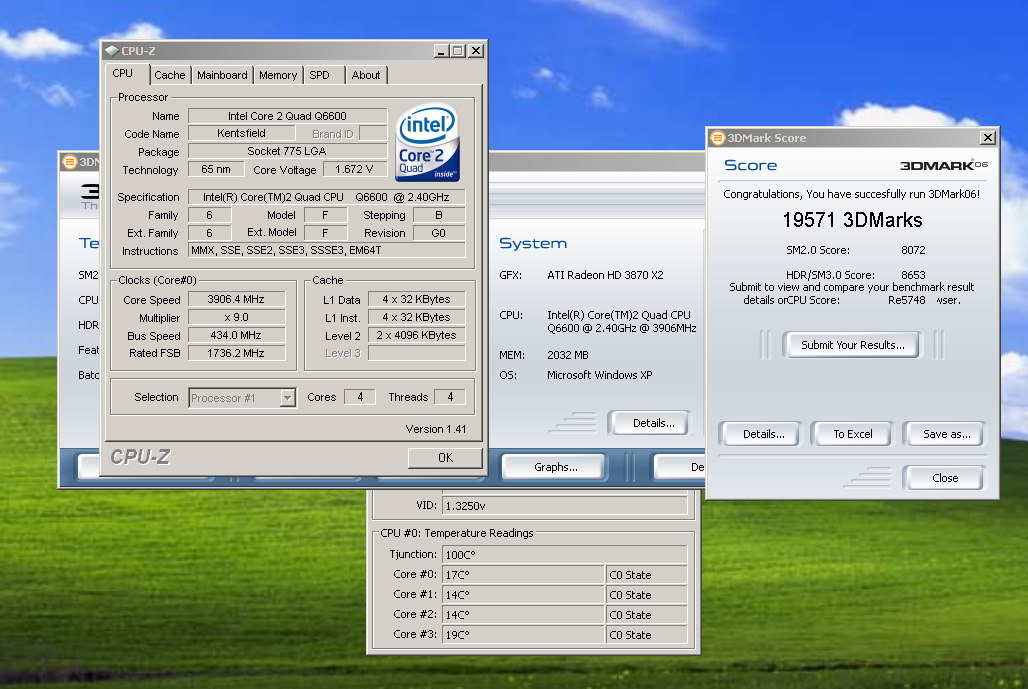Click the System heading in 3DMark window
This screenshot has width=1028, height=689.
(x=532, y=243)
